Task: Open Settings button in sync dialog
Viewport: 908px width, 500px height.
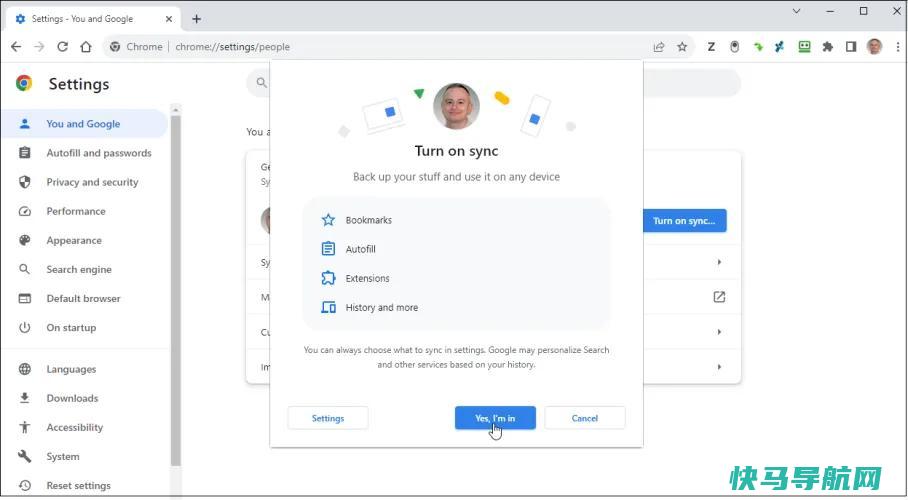Action: click(328, 418)
